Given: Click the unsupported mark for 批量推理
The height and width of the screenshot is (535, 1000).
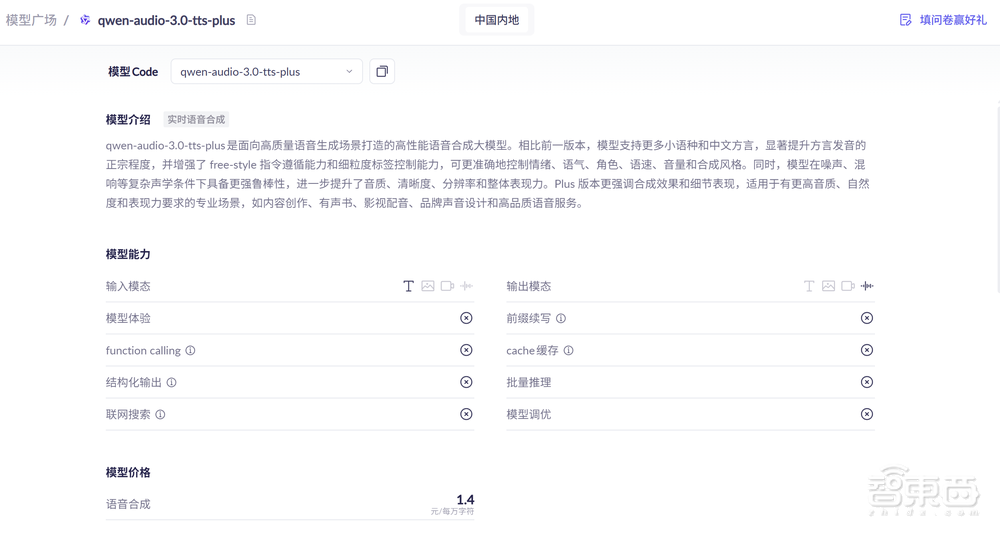Looking at the screenshot, I should coord(867,382).
